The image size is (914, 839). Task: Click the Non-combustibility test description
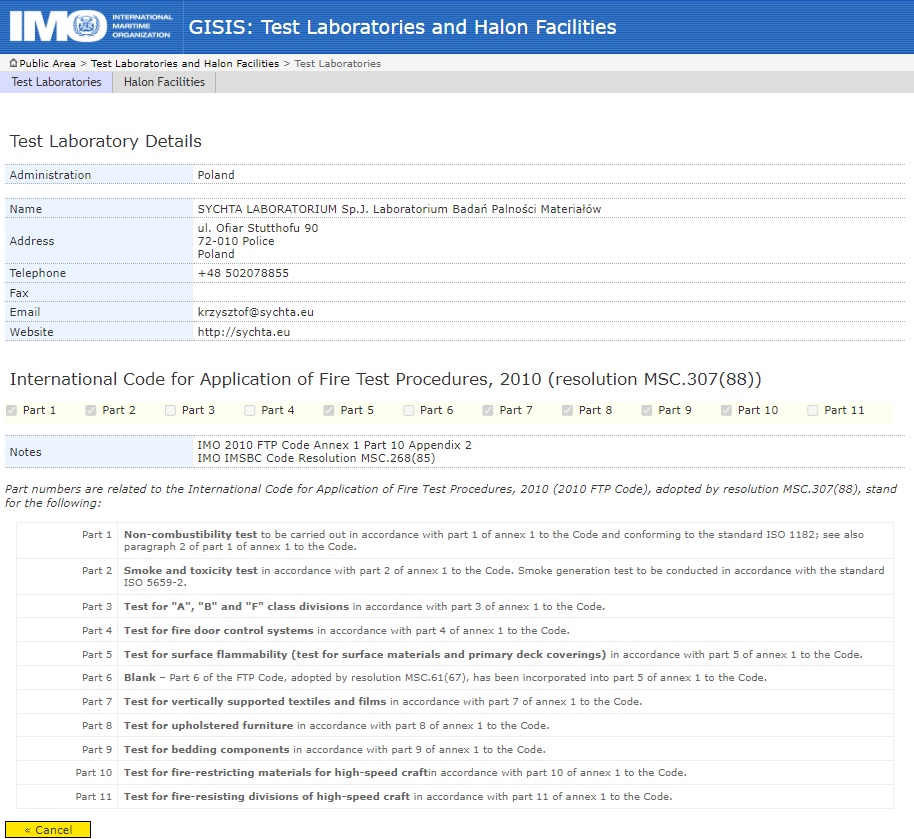click(x=494, y=540)
